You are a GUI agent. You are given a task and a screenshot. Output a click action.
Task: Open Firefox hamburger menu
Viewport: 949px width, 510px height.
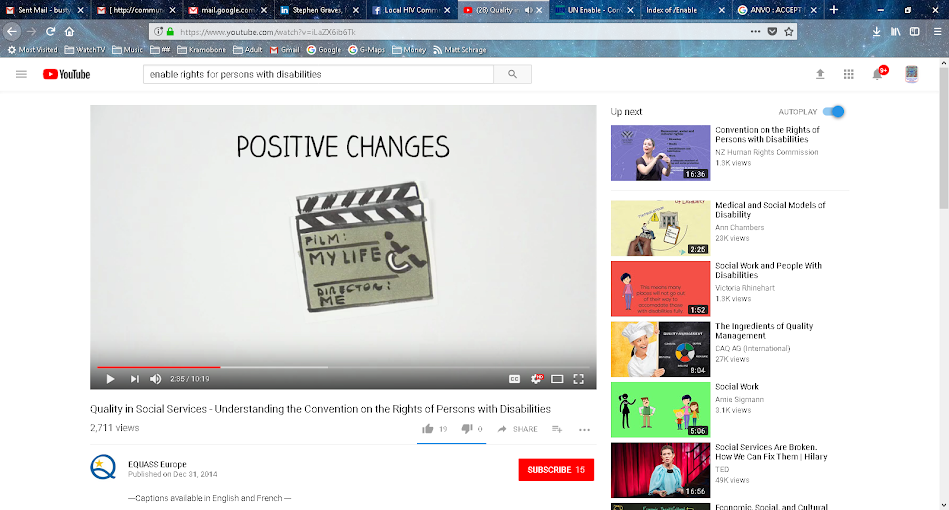point(937,31)
